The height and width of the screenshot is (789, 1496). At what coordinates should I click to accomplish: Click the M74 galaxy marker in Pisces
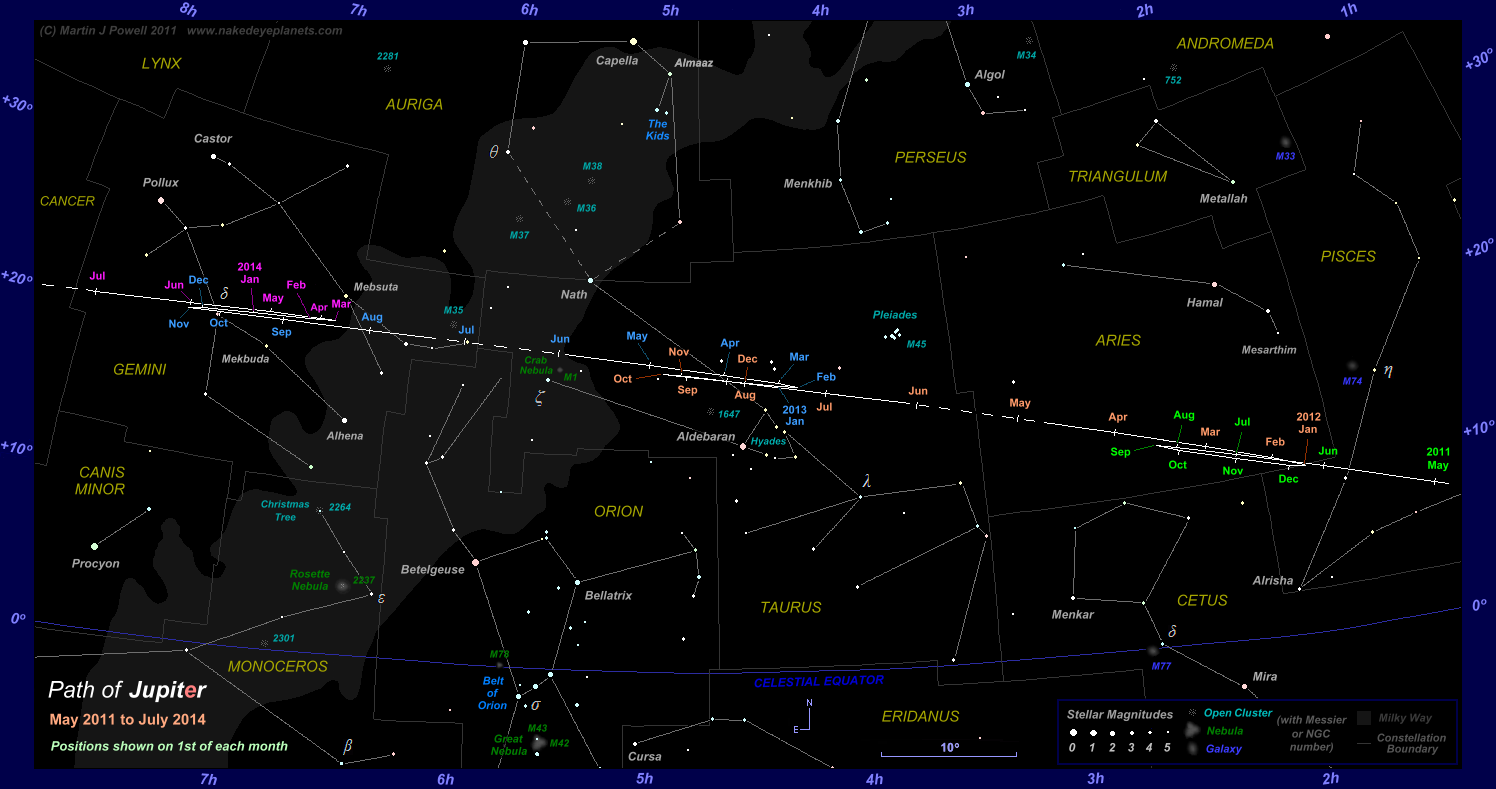pos(1353,367)
